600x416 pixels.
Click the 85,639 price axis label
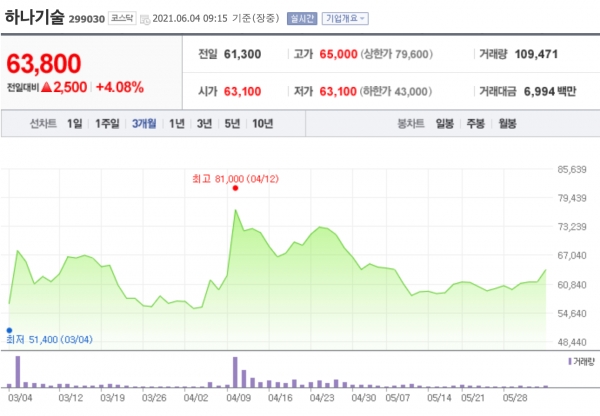coord(572,170)
